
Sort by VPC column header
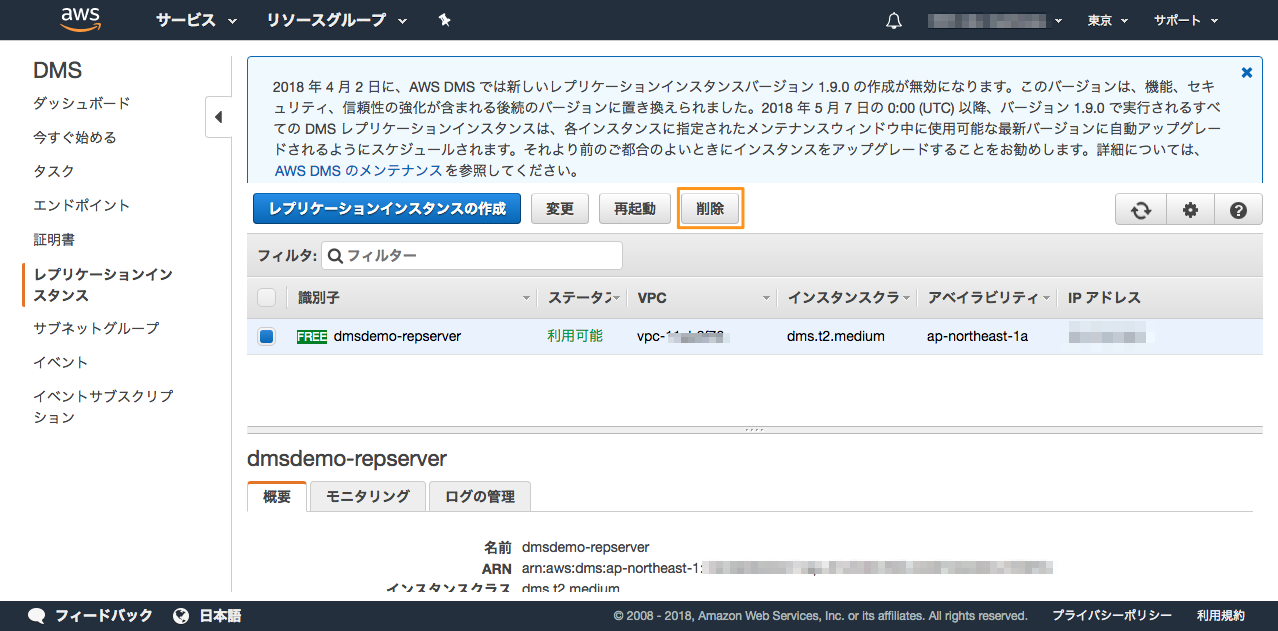click(x=702, y=297)
